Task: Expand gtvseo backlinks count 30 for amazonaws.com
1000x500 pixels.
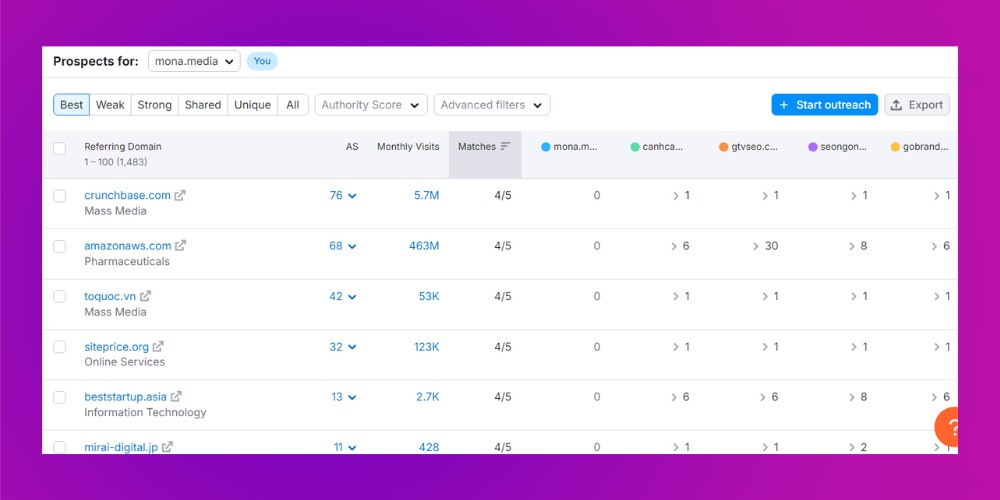Action: (x=765, y=246)
